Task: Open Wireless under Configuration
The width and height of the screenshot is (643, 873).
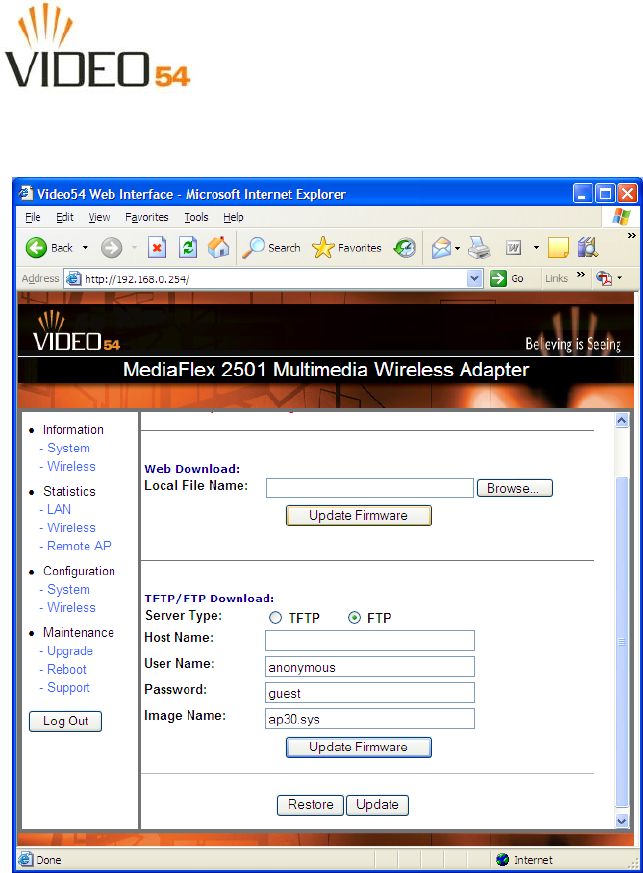Action: 71,607
